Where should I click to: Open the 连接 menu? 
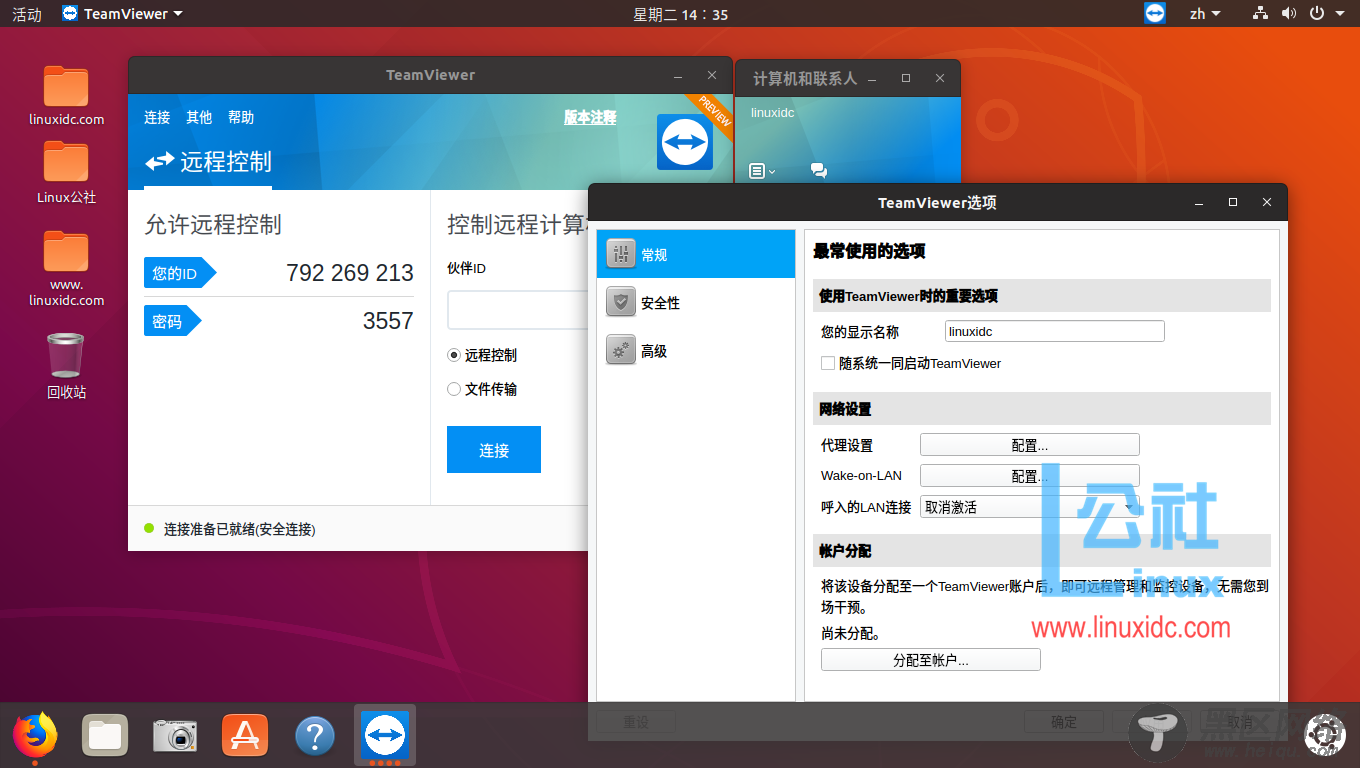tap(157, 117)
